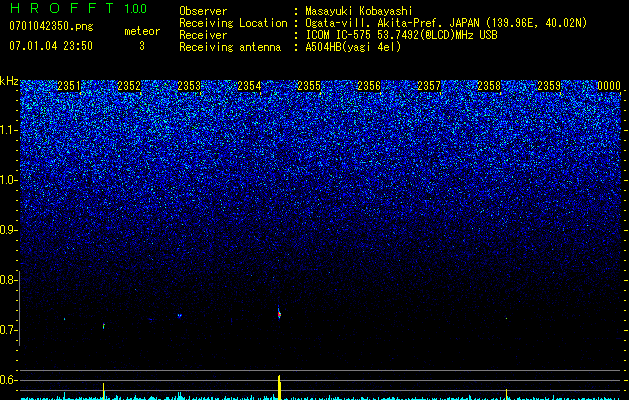This screenshot has height=400, width=629.
Task: Click the kHz axis unit label
Action: [x=9, y=81]
